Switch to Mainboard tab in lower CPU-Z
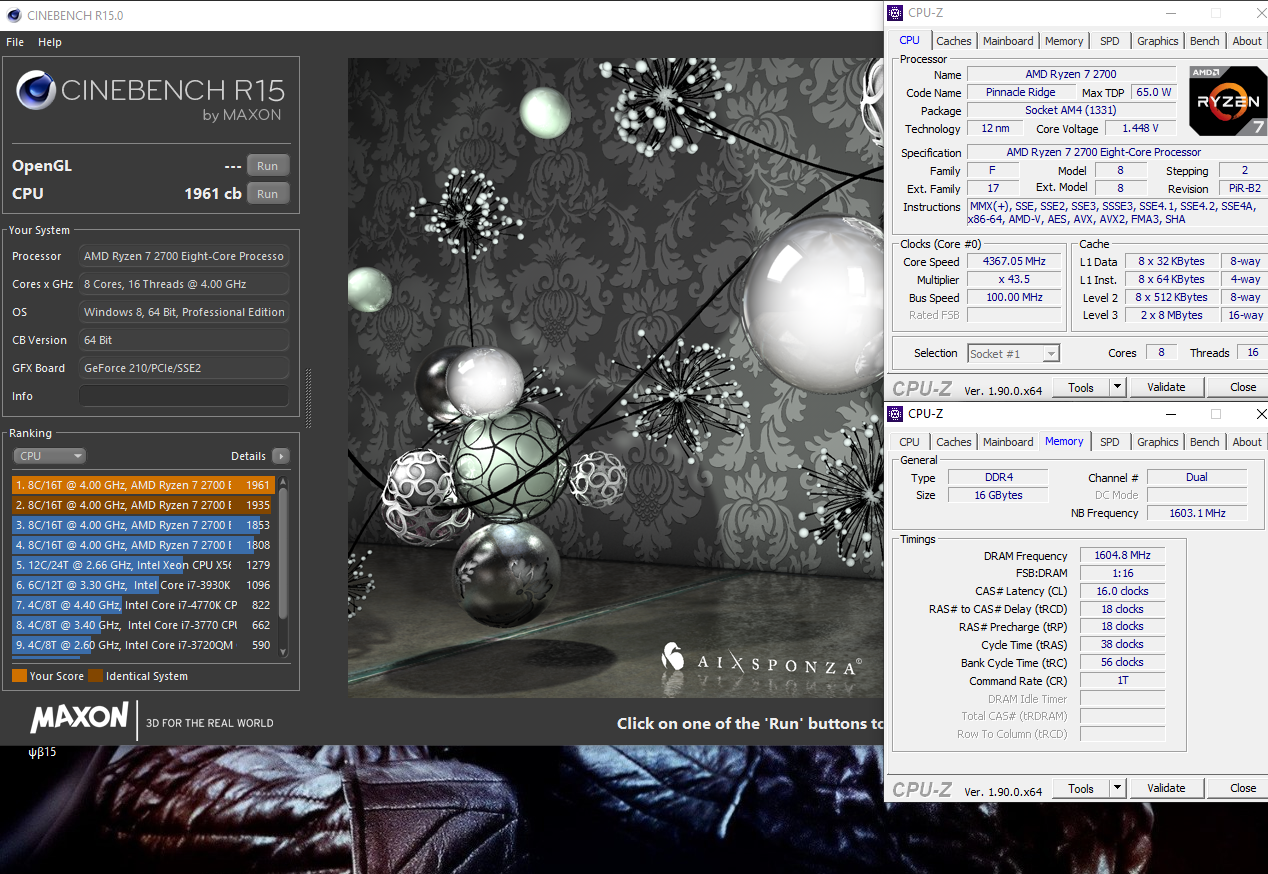Screen dimensions: 1268x874 click(1008, 442)
